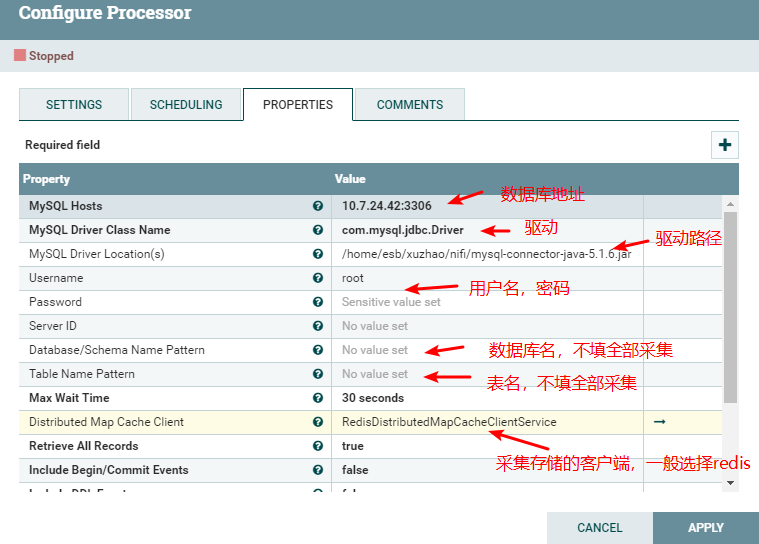The width and height of the screenshot is (759, 544).
Task: Select the Password property name
Action: tap(55, 302)
